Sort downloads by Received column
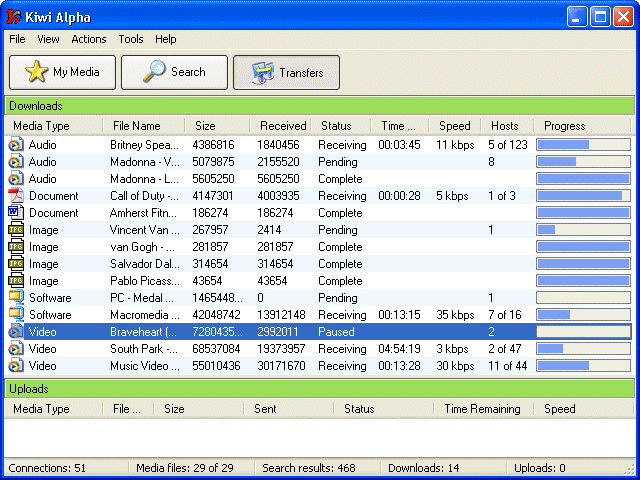The width and height of the screenshot is (640, 480). 281,126
